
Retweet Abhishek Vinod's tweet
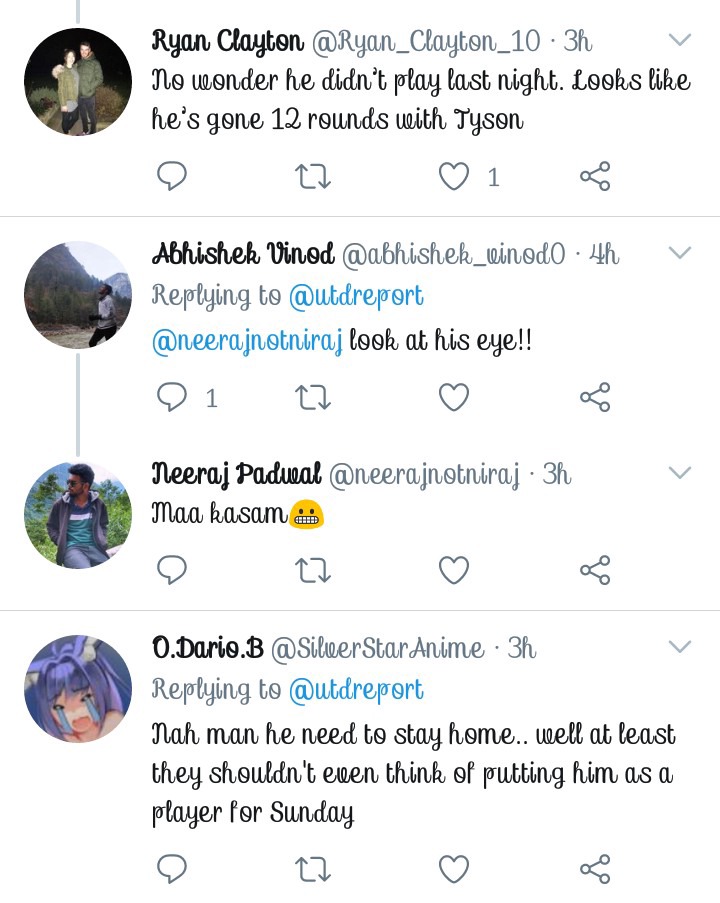tap(313, 398)
